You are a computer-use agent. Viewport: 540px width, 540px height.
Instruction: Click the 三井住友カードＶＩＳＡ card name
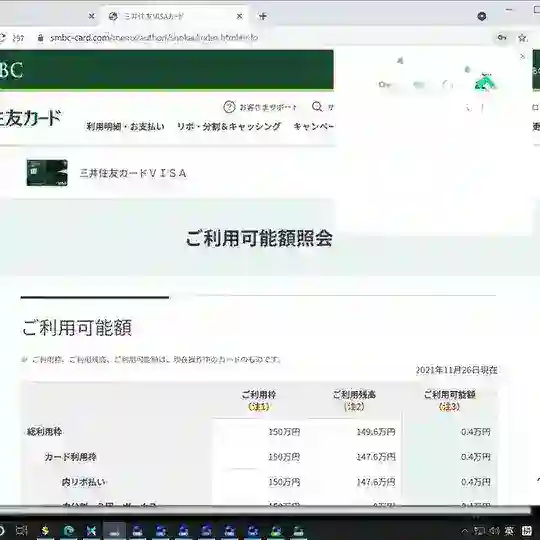pos(133,173)
